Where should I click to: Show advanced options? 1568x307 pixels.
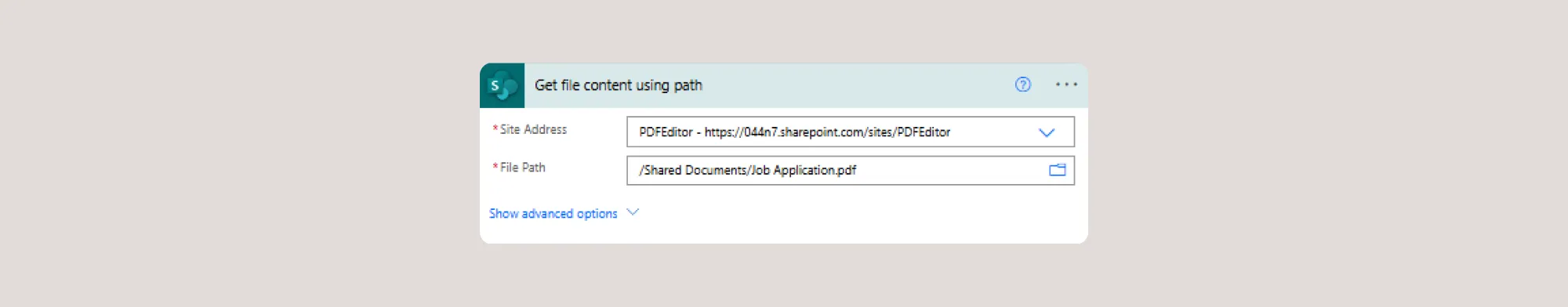(553, 213)
